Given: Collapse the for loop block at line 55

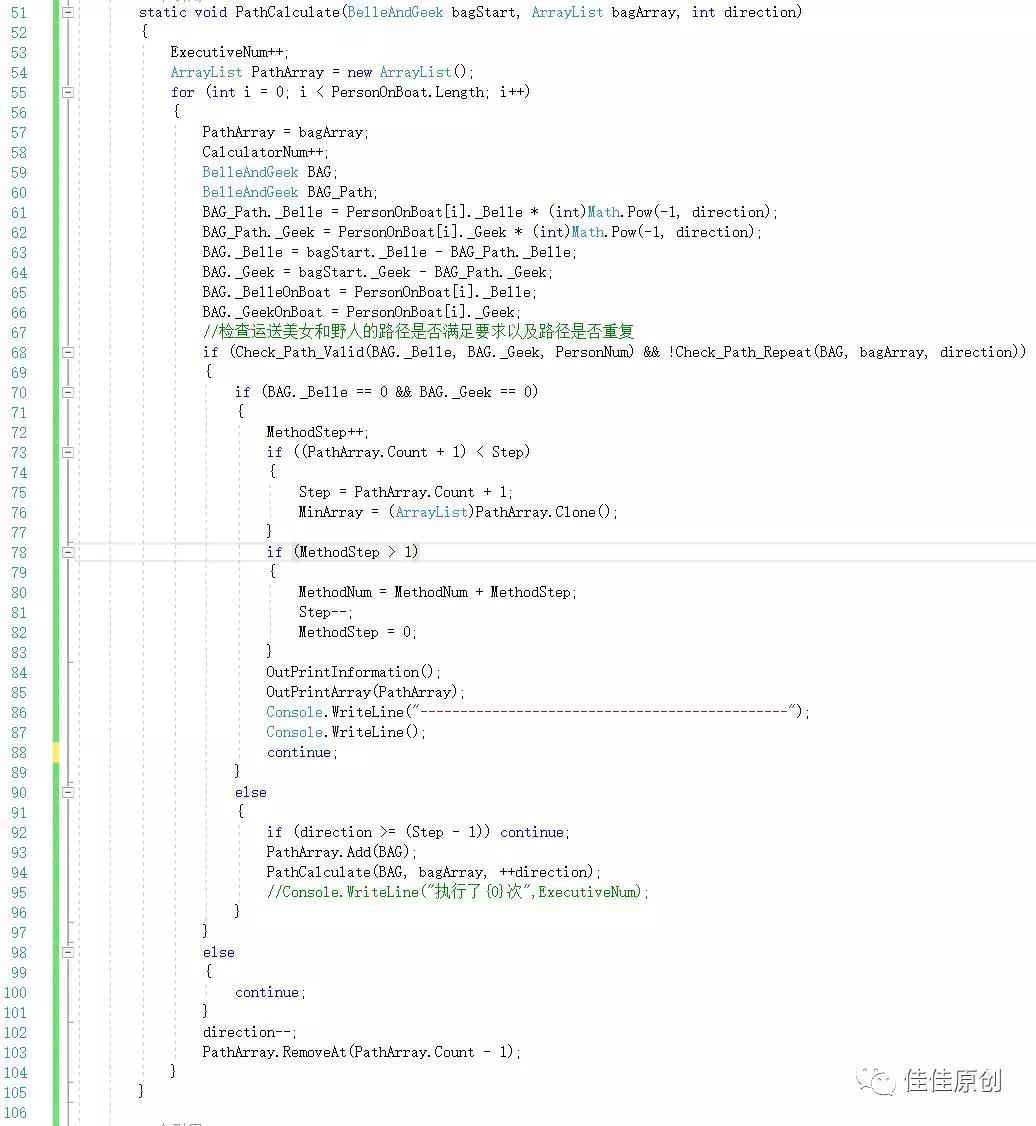Looking at the screenshot, I should pyautogui.click(x=68, y=92).
